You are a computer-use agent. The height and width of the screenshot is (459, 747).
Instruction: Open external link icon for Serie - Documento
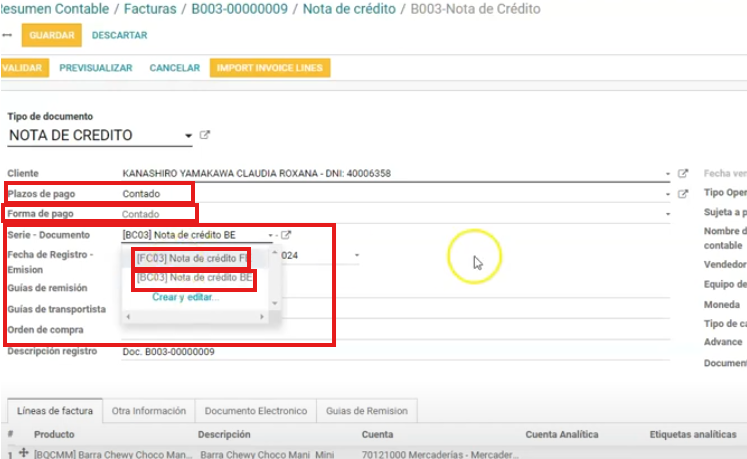tap(286, 235)
